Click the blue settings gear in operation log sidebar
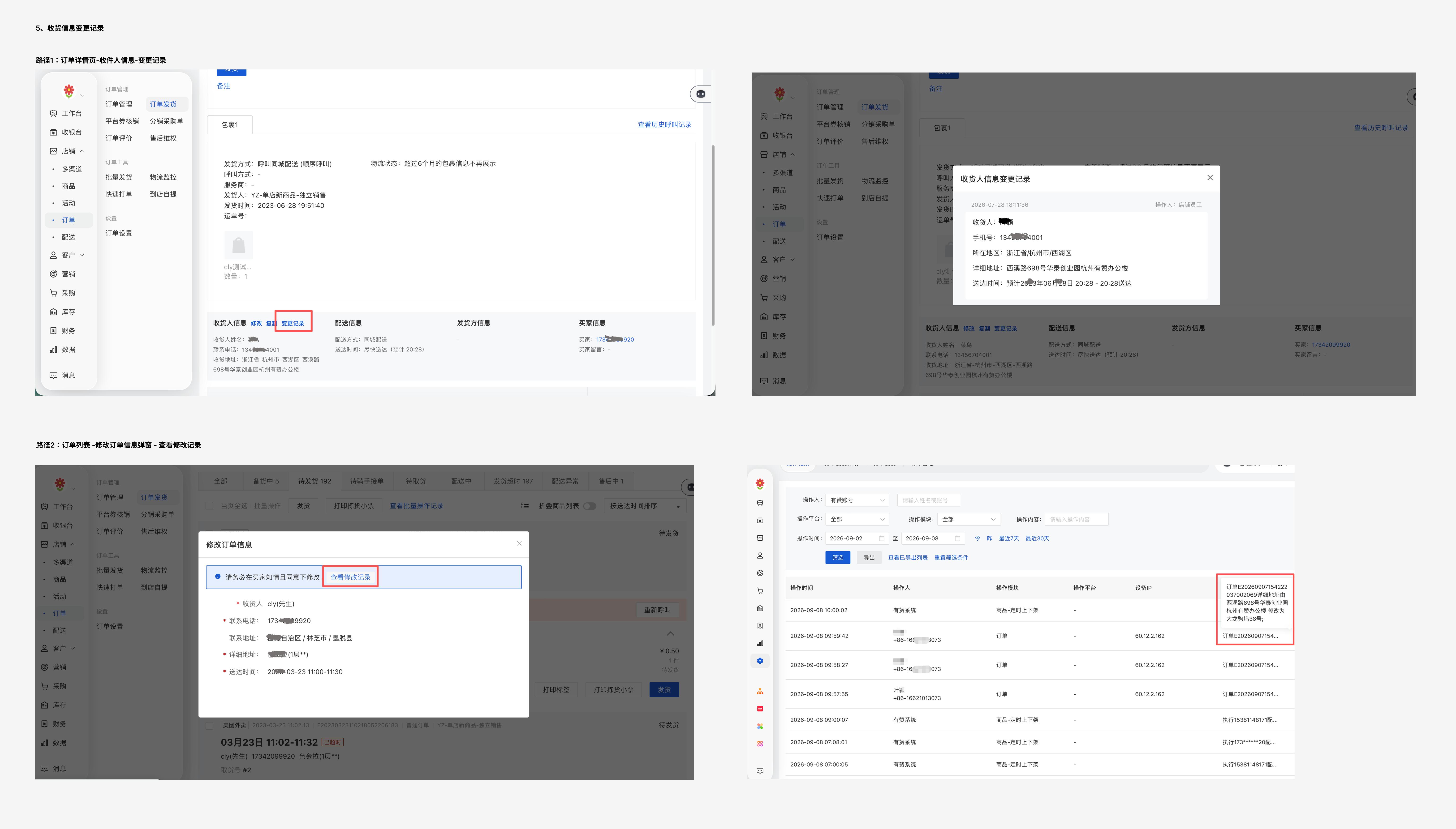1456x829 pixels. click(x=760, y=661)
